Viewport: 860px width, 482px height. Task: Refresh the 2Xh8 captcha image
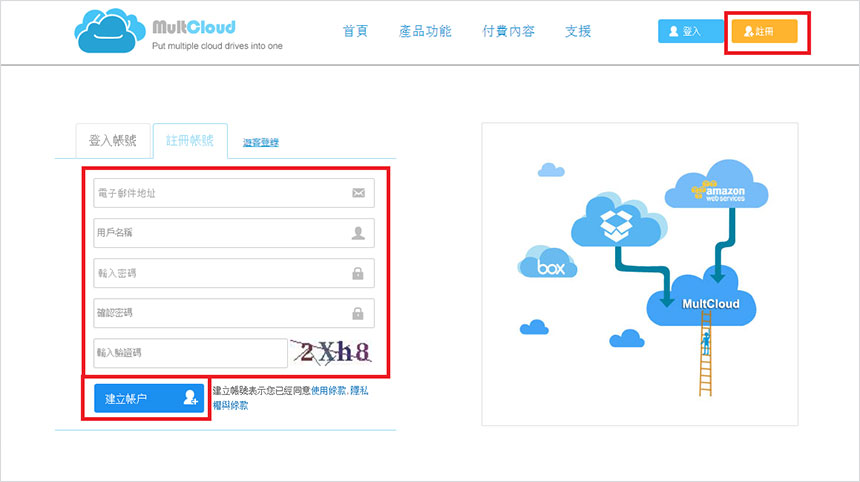point(332,353)
